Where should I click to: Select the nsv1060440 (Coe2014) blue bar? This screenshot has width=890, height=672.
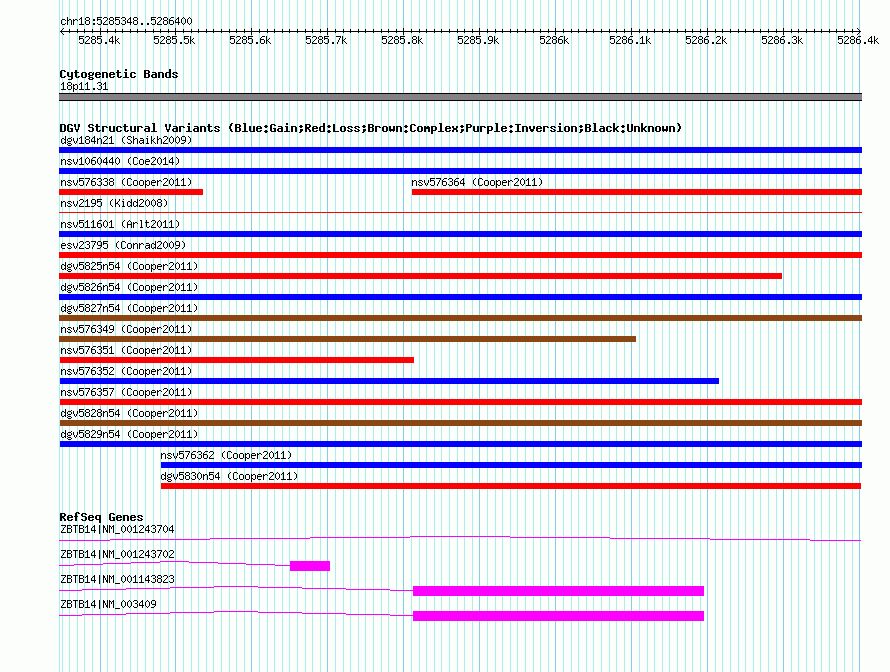(460, 171)
